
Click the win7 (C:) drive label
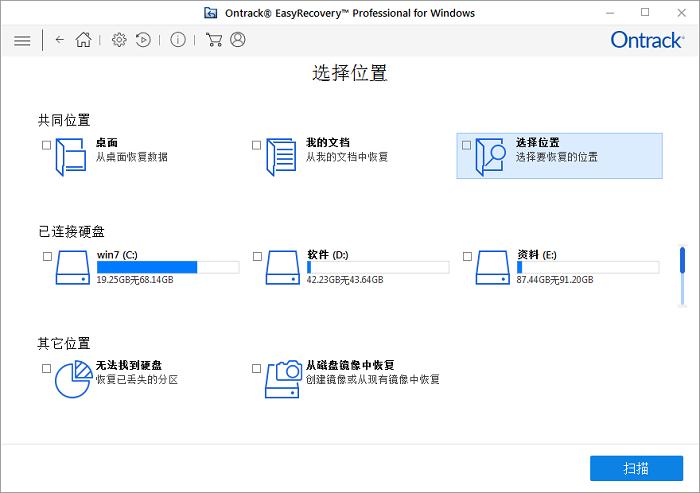click(x=117, y=255)
